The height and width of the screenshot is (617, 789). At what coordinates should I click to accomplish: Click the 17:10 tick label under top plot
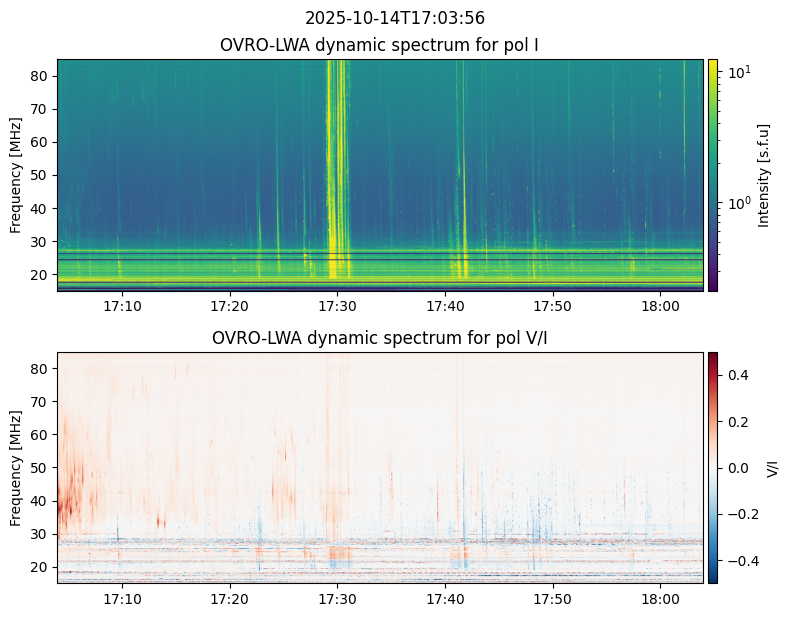click(122, 306)
